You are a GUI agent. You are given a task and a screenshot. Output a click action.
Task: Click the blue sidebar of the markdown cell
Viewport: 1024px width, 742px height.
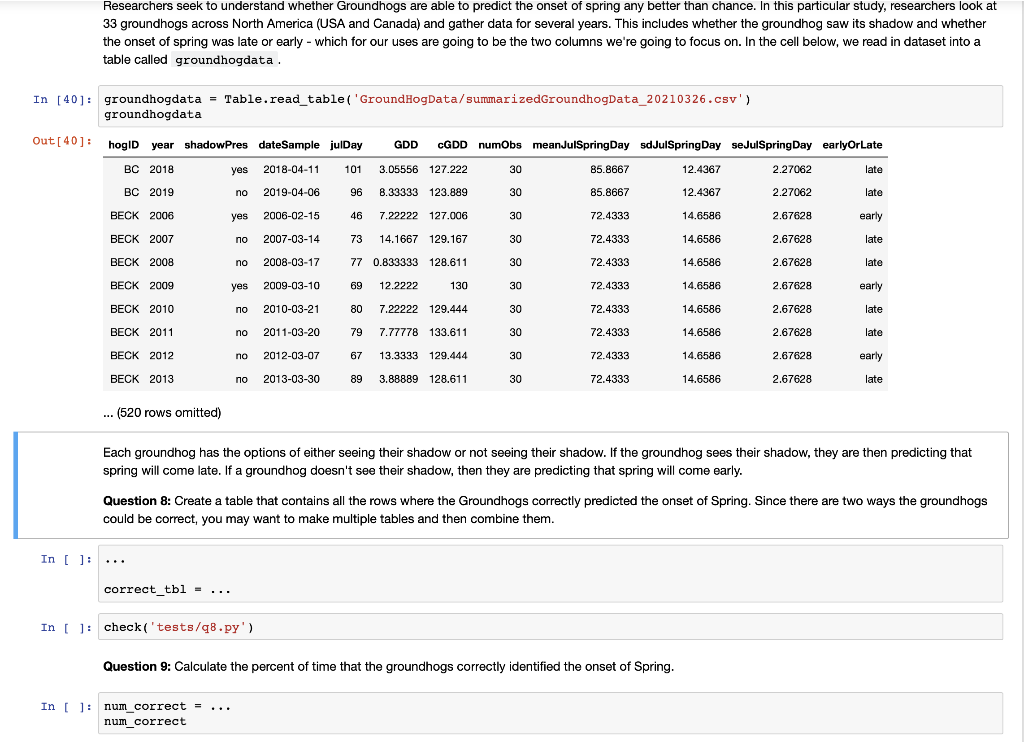coord(14,484)
